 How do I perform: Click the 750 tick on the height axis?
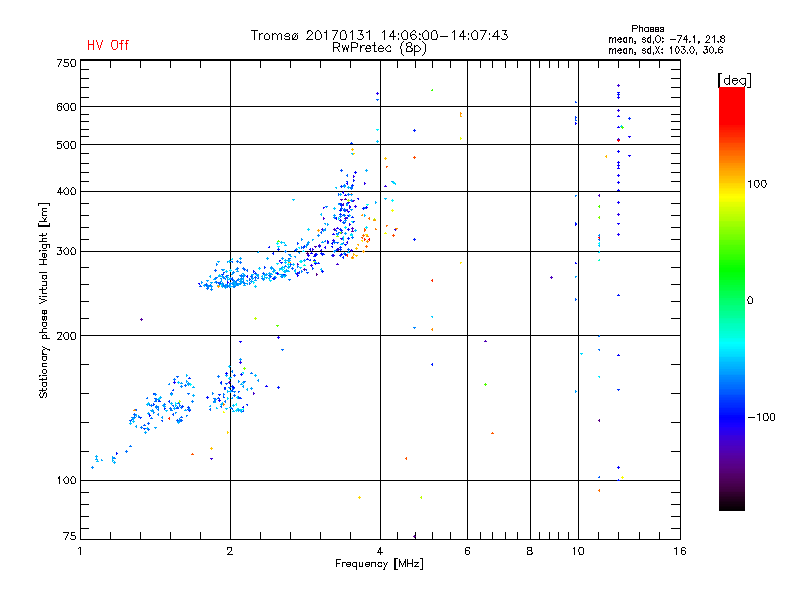[x=67, y=63]
